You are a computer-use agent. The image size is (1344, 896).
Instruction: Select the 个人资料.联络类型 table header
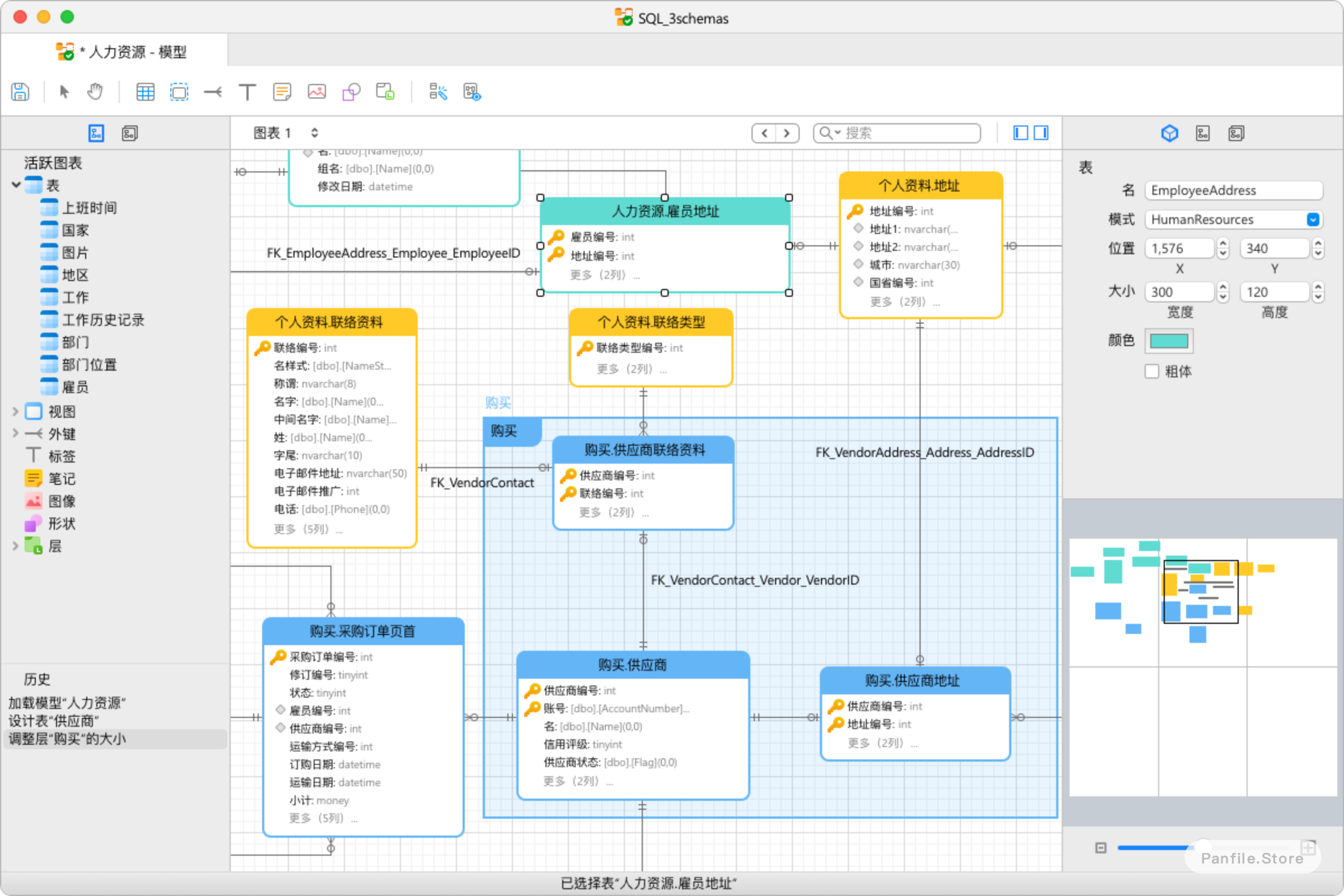(651, 321)
